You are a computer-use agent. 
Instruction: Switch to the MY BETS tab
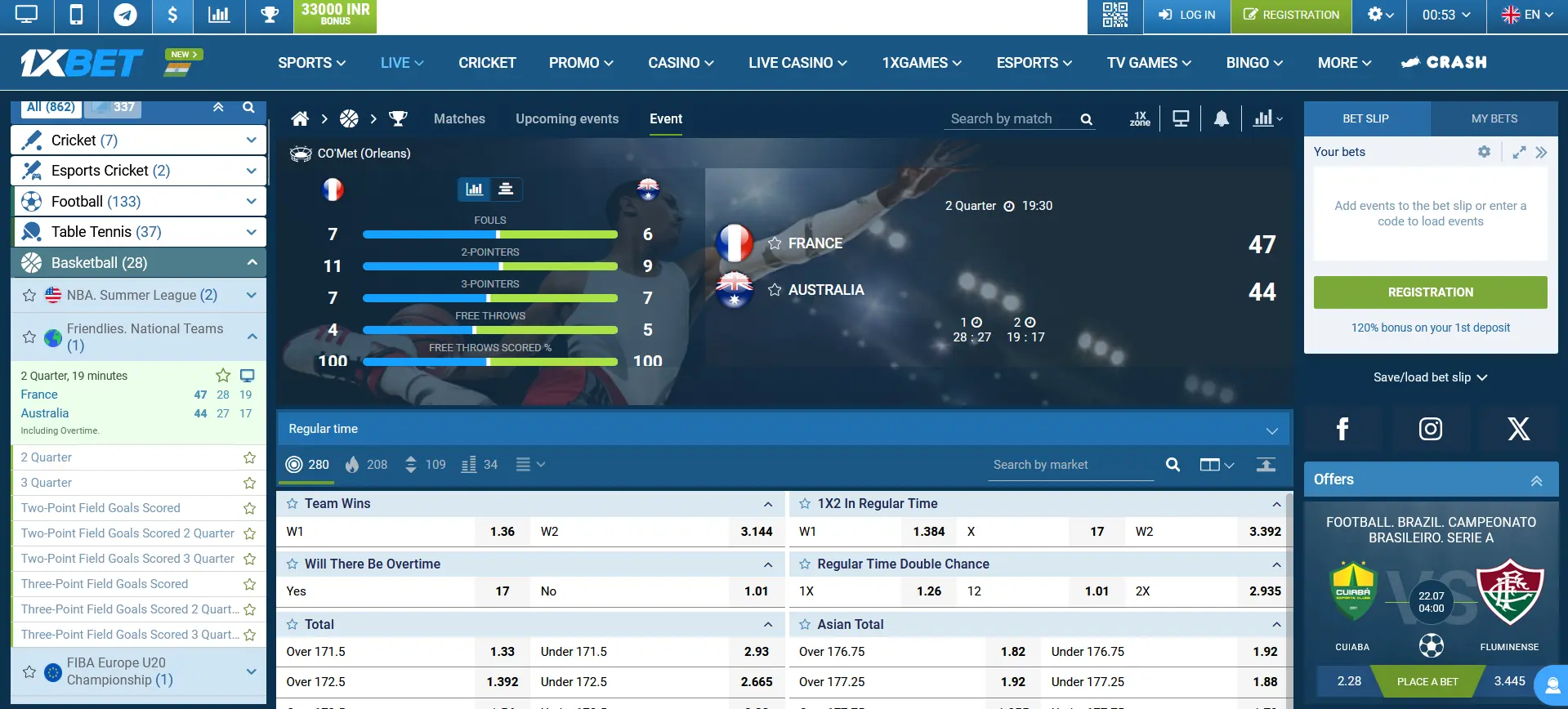1494,118
